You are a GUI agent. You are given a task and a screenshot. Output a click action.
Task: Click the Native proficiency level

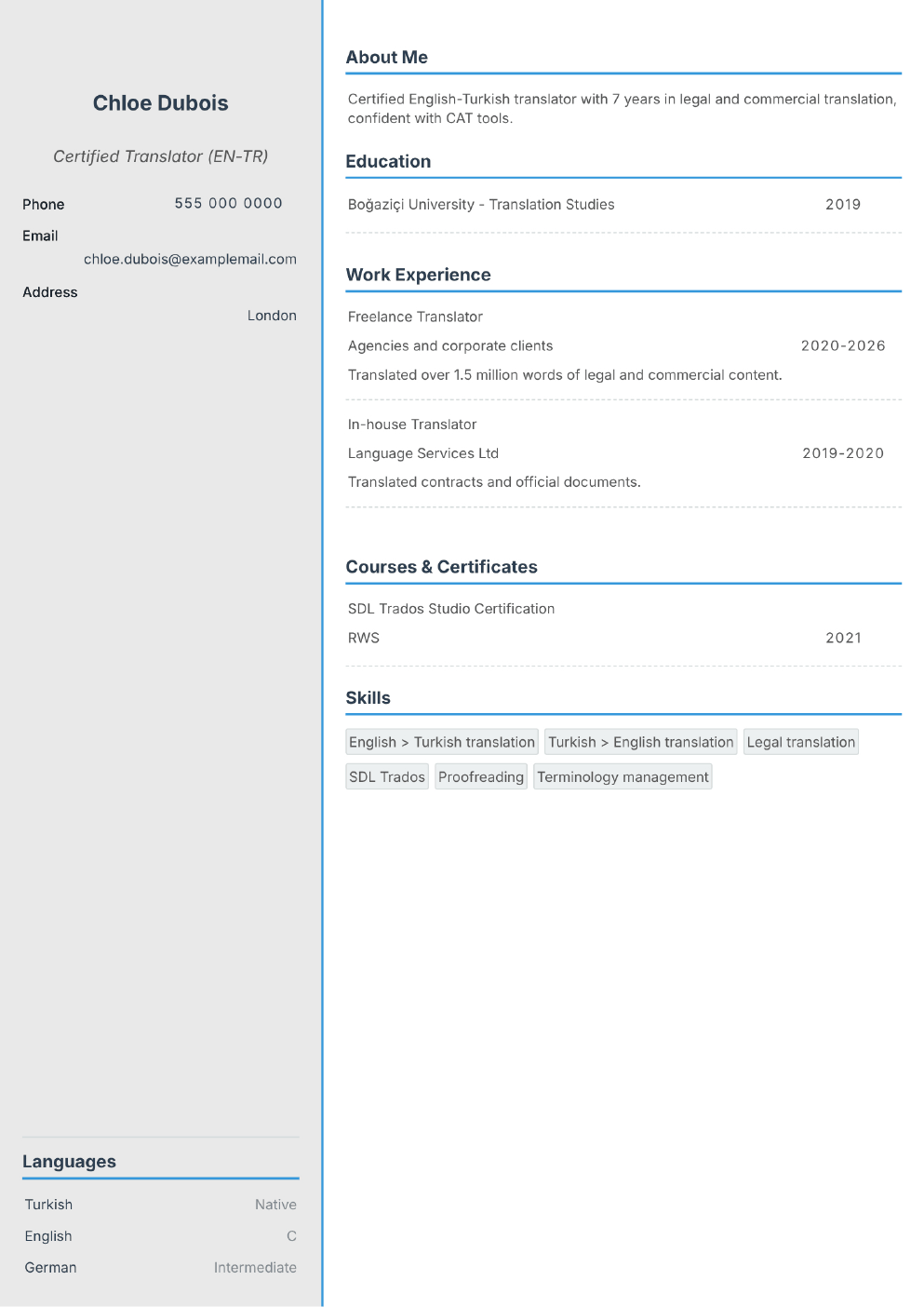(x=275, y=1205)
